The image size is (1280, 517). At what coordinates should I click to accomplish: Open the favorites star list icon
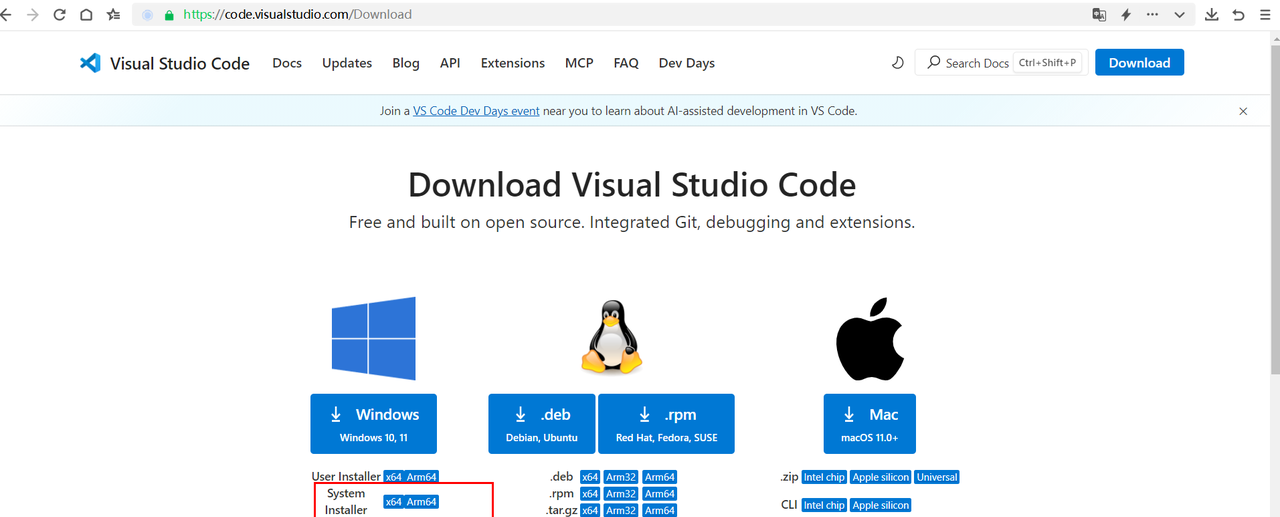pos(114,15)
